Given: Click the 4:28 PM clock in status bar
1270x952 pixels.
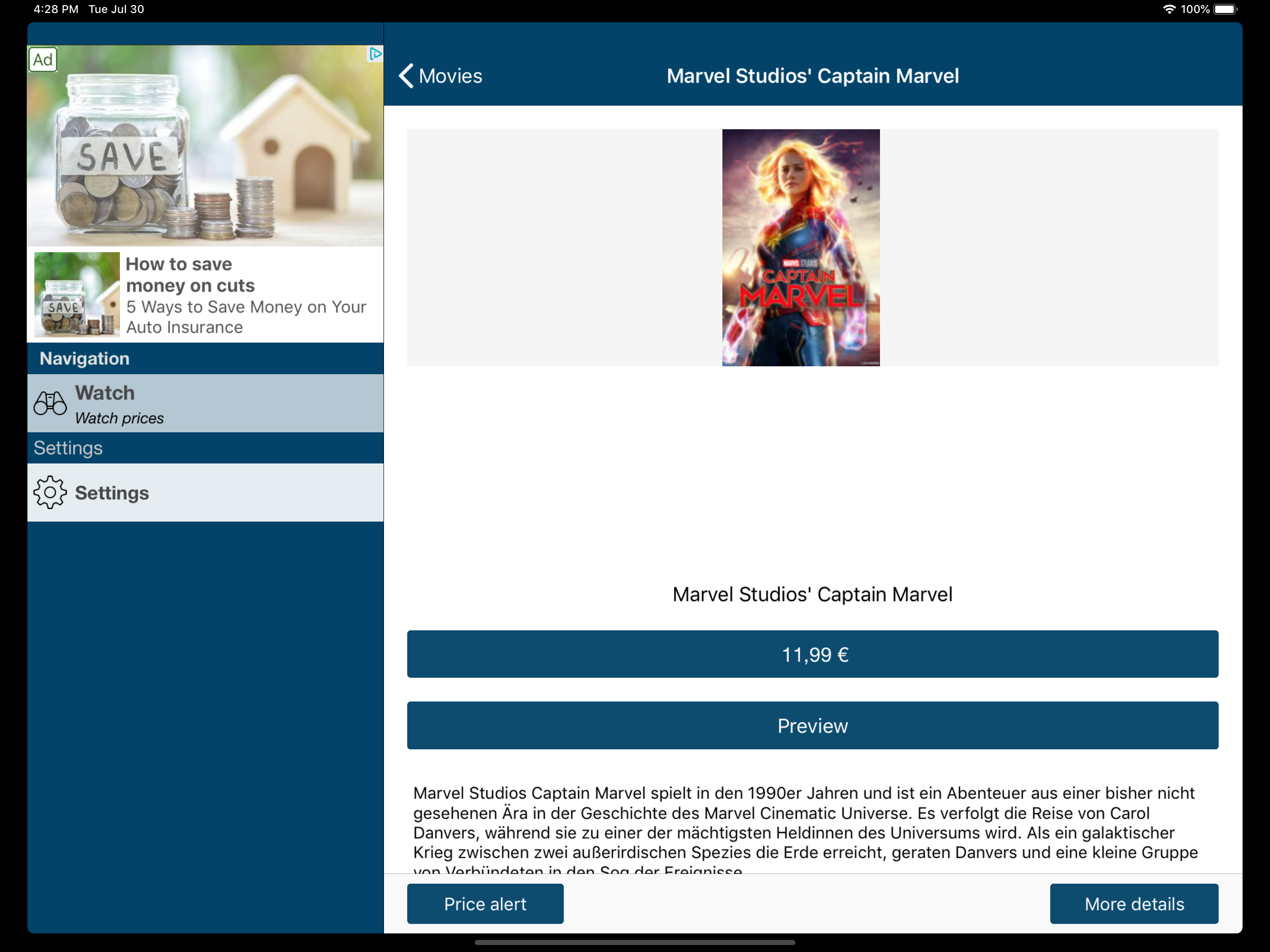Looking at the screenshot, I should click(x=56, y=9).
